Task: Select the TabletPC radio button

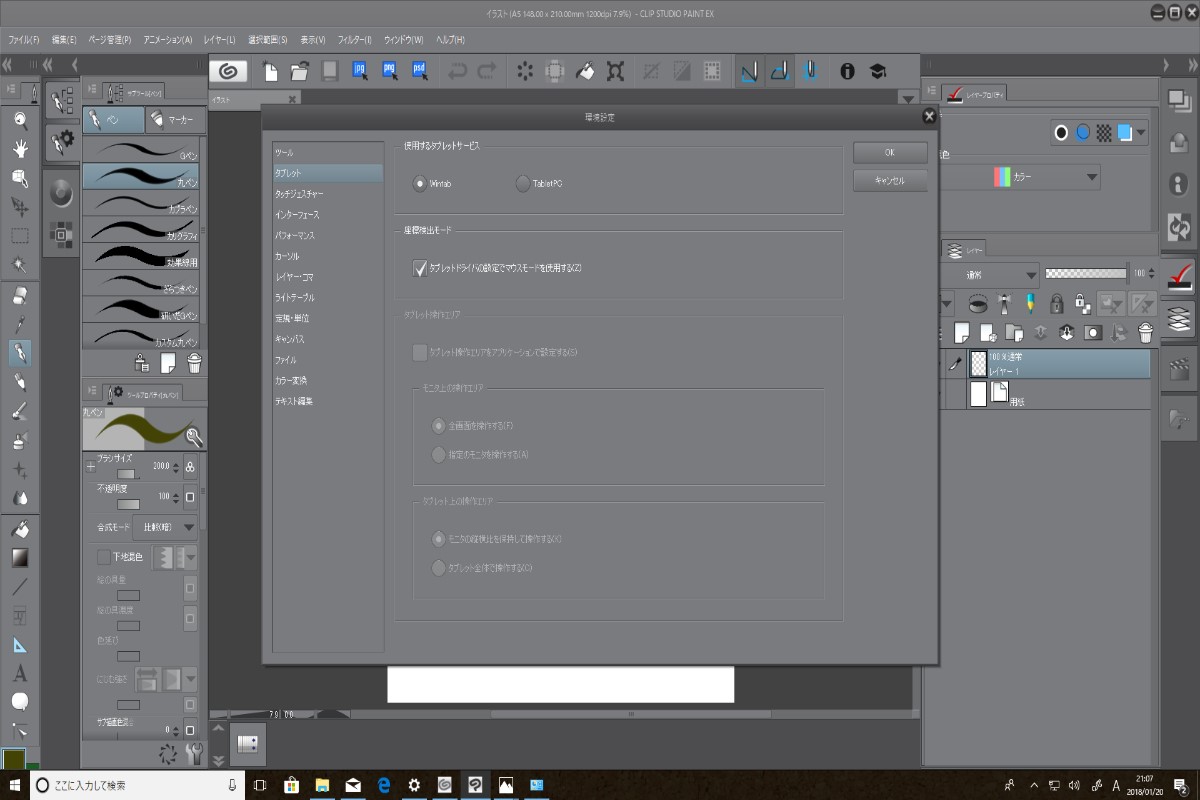Action: 523,184
